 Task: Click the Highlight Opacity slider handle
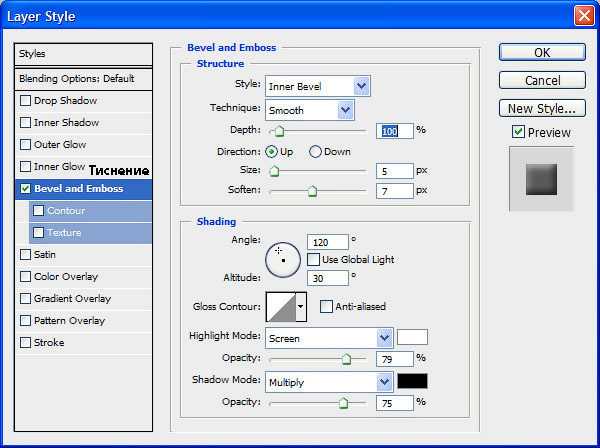[346, 359]
